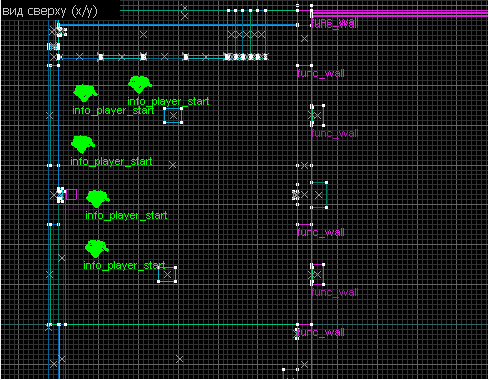Select the topmost info_player_start entity icon

point(140,84)
